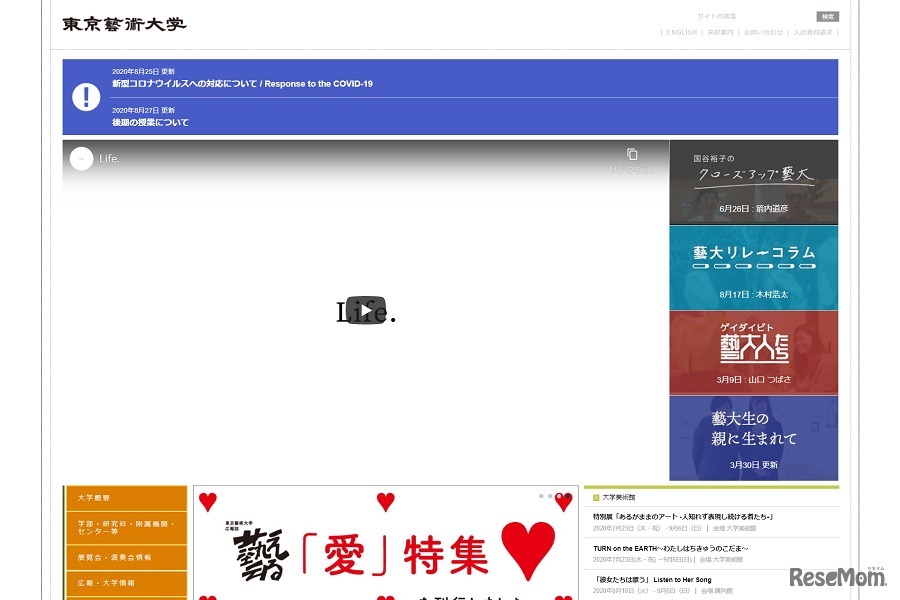
Task: Open 「彼女たちは歌う」Listen to Her Song entry
Action: coord(652,580)
